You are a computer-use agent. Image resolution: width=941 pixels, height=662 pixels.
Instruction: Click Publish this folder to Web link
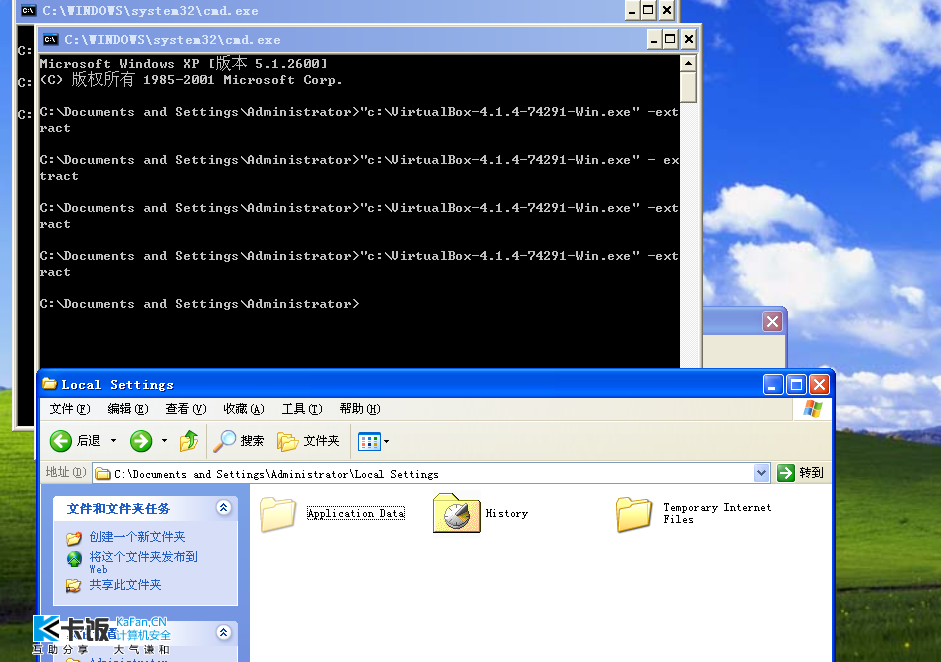(143, 562)
